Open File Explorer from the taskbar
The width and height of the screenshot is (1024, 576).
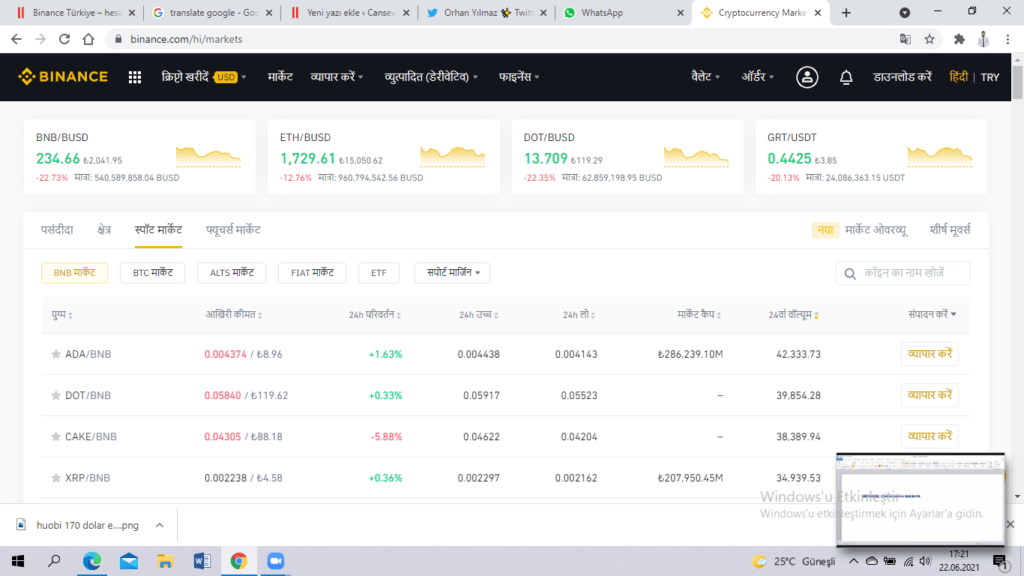(165, 561)
